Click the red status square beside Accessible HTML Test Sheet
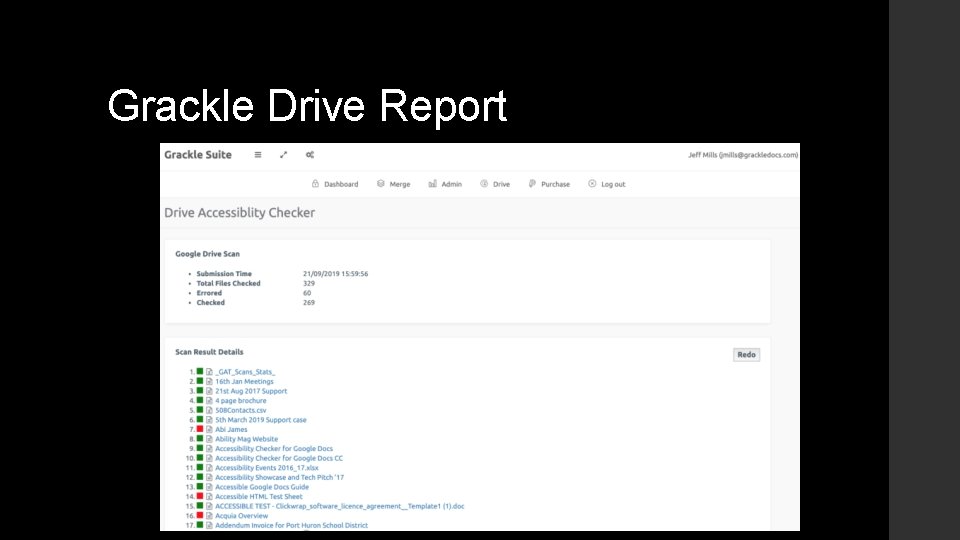960x540 pixels. 200,496
